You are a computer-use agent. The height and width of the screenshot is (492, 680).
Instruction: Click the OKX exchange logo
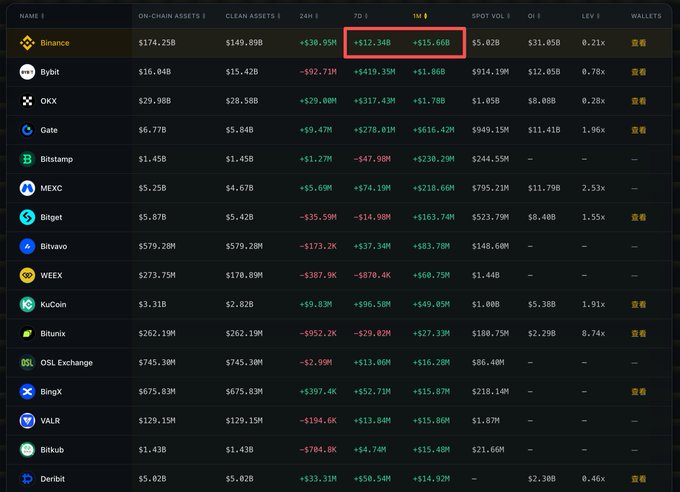coord(27,101)
